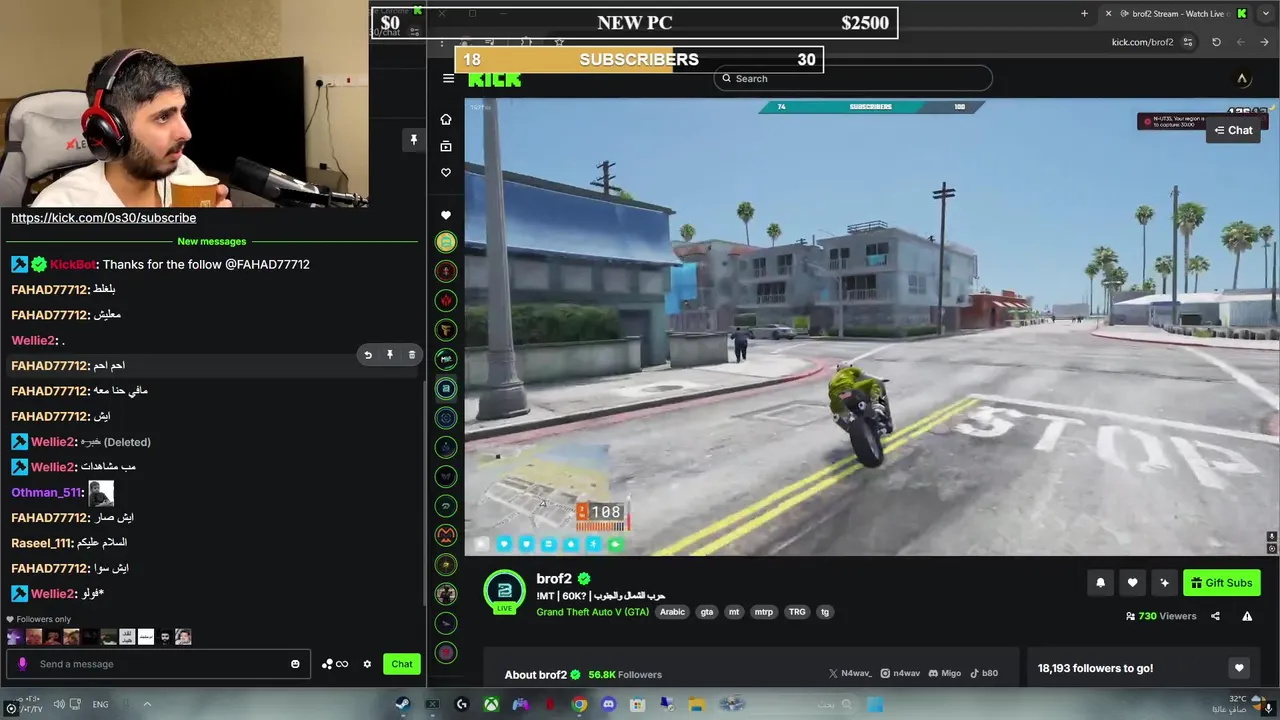Open Following heart outline in sidebar

pyautogui.click(x=446, y=173)
